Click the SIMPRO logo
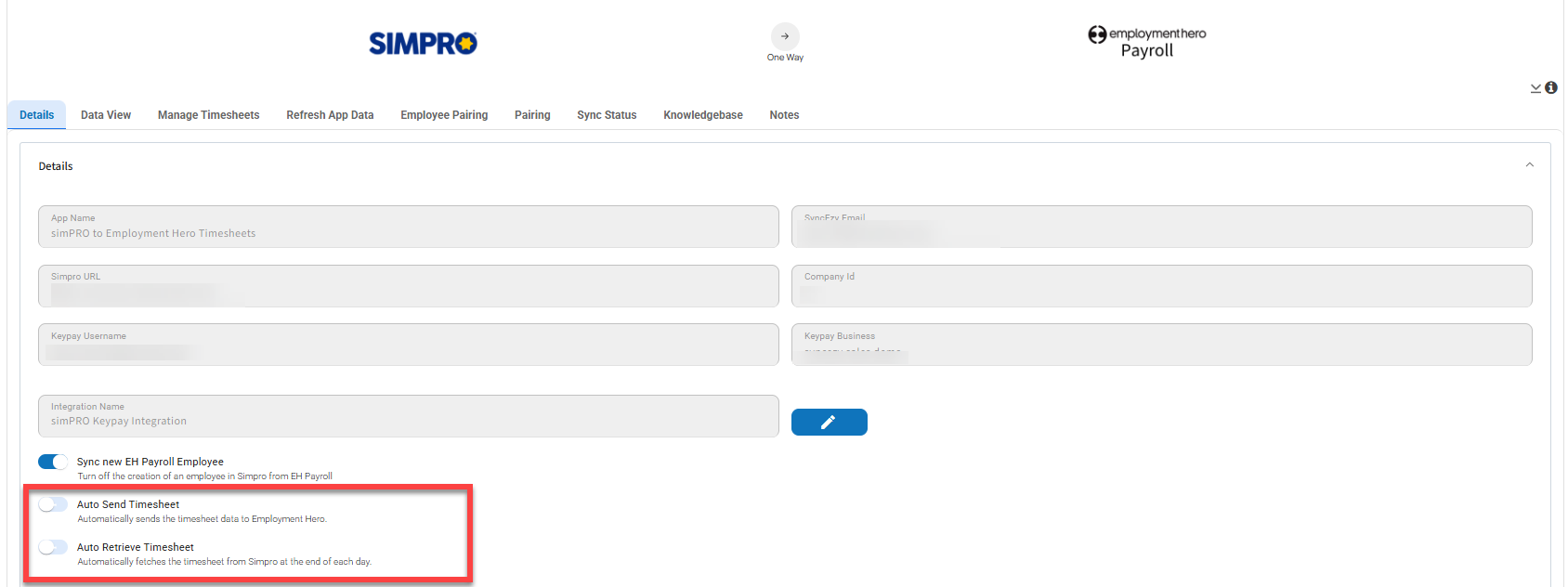This screenshot has height=587, width=1568. pyautogui.click(x=423, y=44)
